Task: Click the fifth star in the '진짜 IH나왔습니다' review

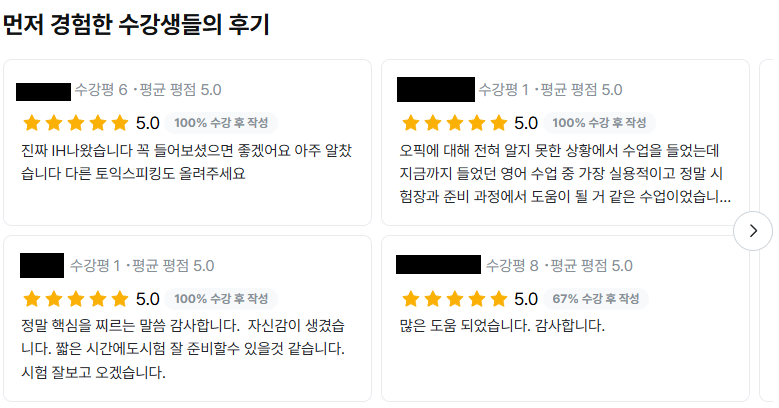Action: (x=120, y=124)
